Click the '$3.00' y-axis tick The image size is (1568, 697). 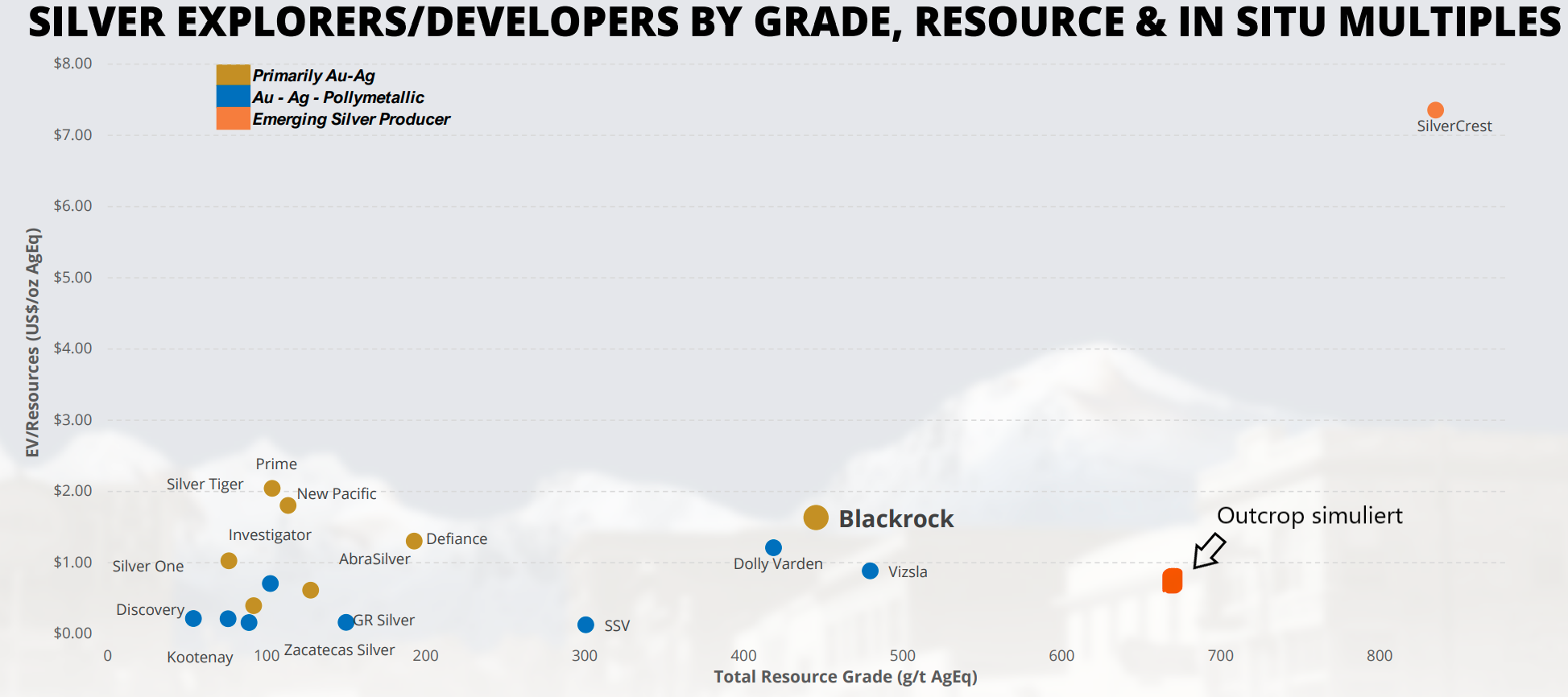point(72,420)
